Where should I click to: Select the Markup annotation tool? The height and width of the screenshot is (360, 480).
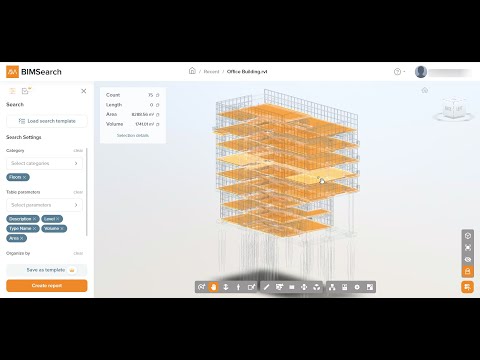[279, 287]
